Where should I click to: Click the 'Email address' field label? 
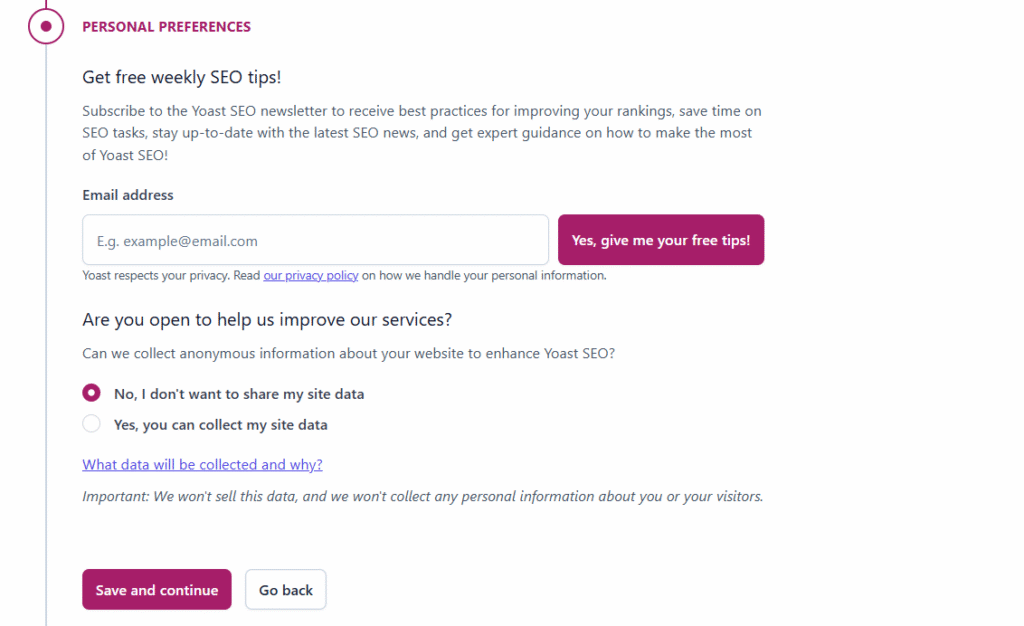[x=128, y=195]
